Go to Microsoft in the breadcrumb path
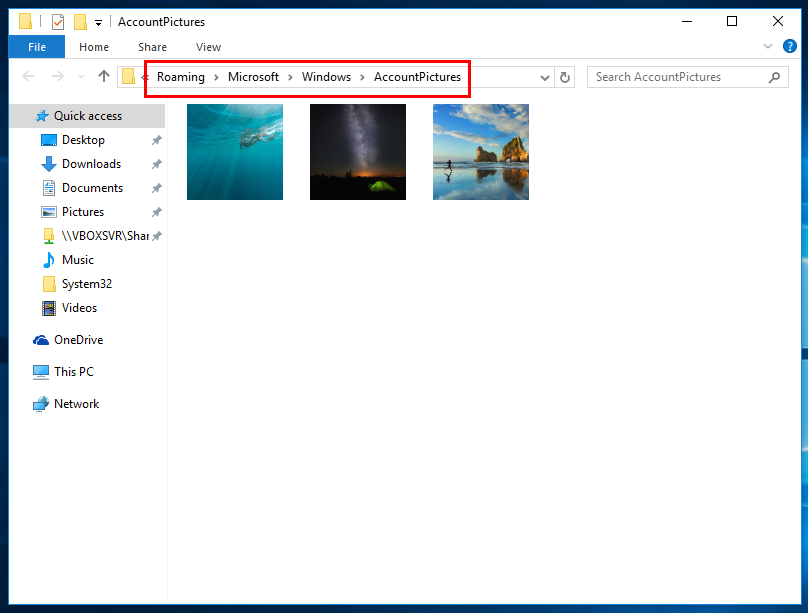808x613 pixels. click(253, 77)
